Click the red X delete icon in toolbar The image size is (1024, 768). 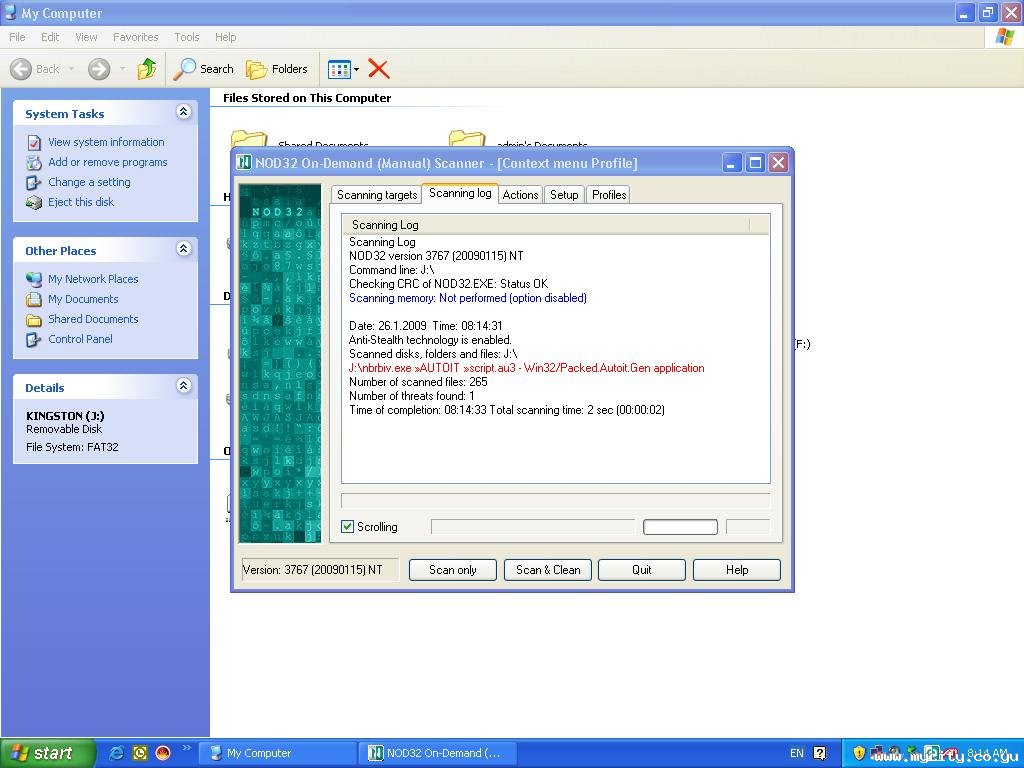click(x=379, y=69)
